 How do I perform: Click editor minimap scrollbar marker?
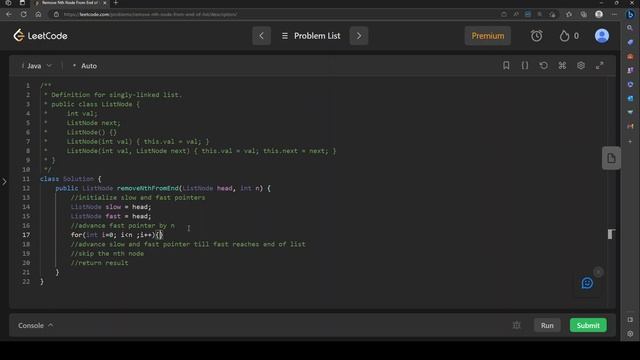click(611, 234)
